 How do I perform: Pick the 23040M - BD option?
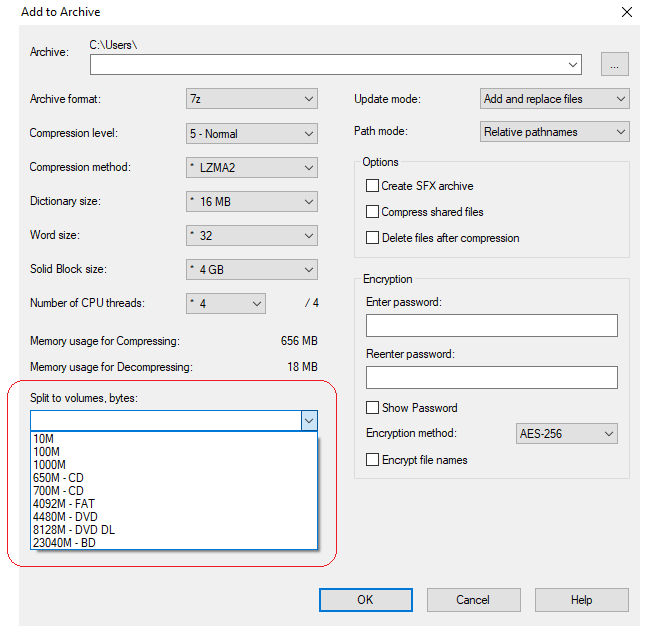pos(64,543)
